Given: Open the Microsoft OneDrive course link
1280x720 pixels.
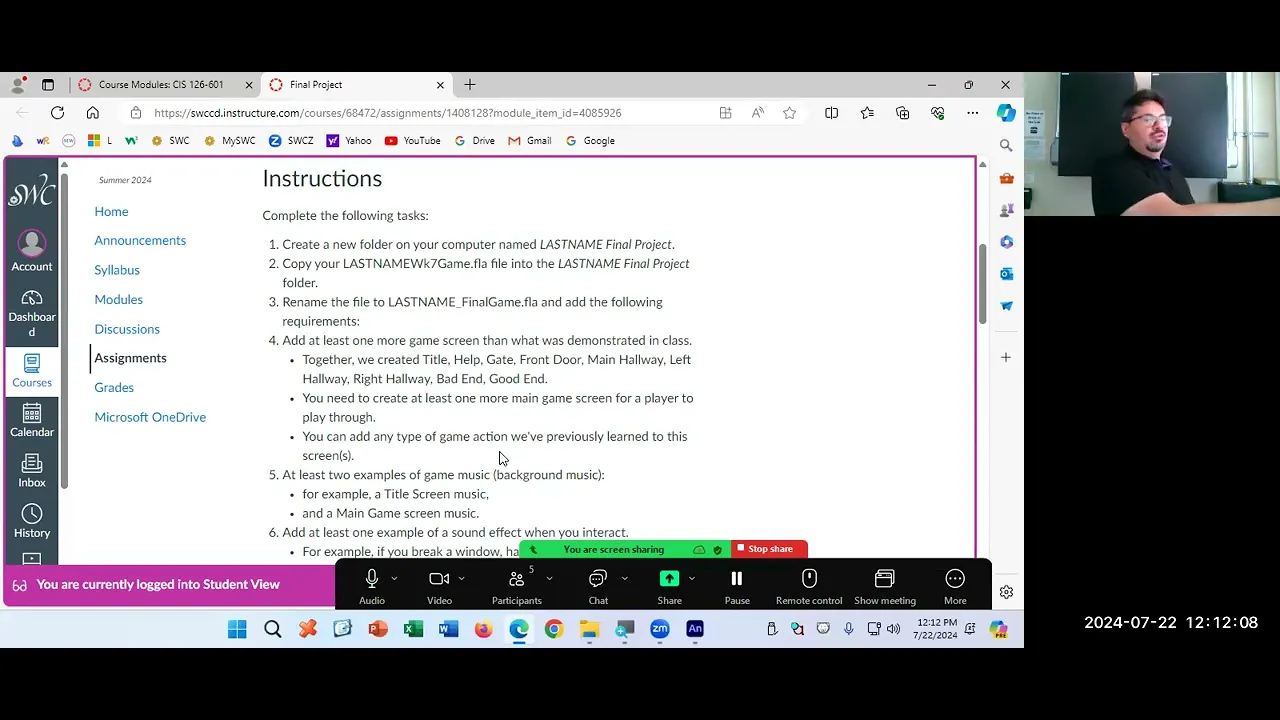Looking at the screenshot, I should click(x=150, y=417).
